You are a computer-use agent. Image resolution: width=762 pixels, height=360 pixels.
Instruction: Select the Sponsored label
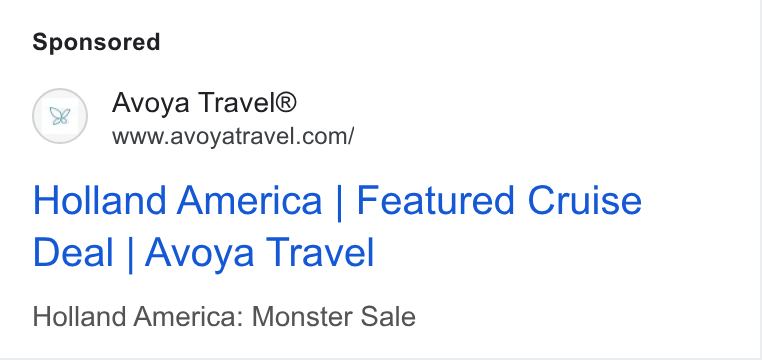tap(96, 42)
